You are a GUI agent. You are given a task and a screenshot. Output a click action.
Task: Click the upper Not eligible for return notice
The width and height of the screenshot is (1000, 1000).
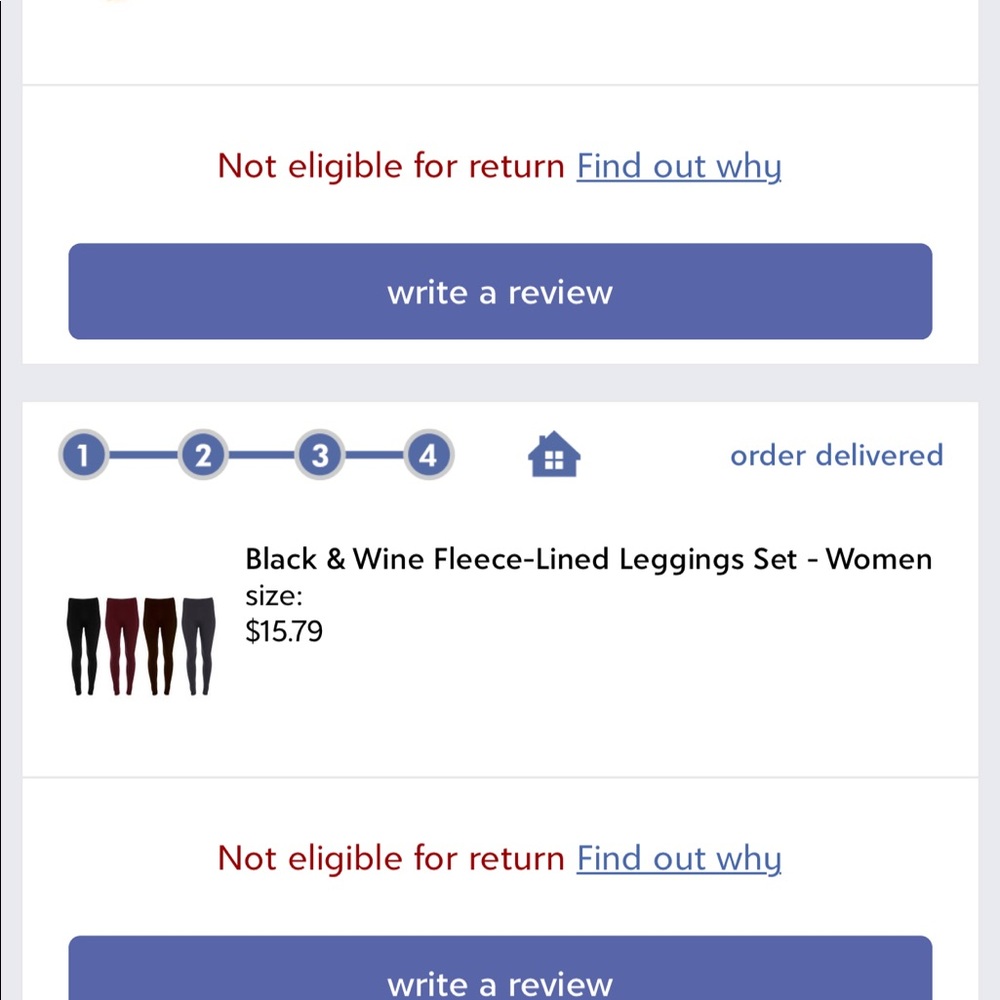[x=389, y=166]
